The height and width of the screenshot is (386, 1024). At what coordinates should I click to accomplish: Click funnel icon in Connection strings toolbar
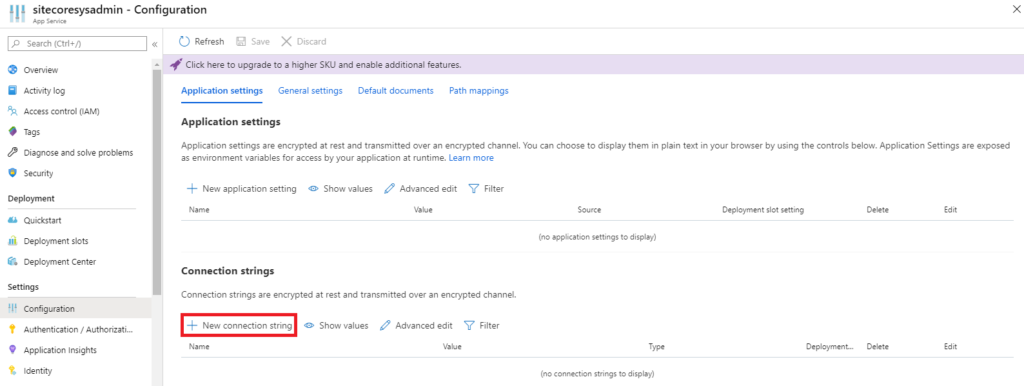click(x=469, y=325)
